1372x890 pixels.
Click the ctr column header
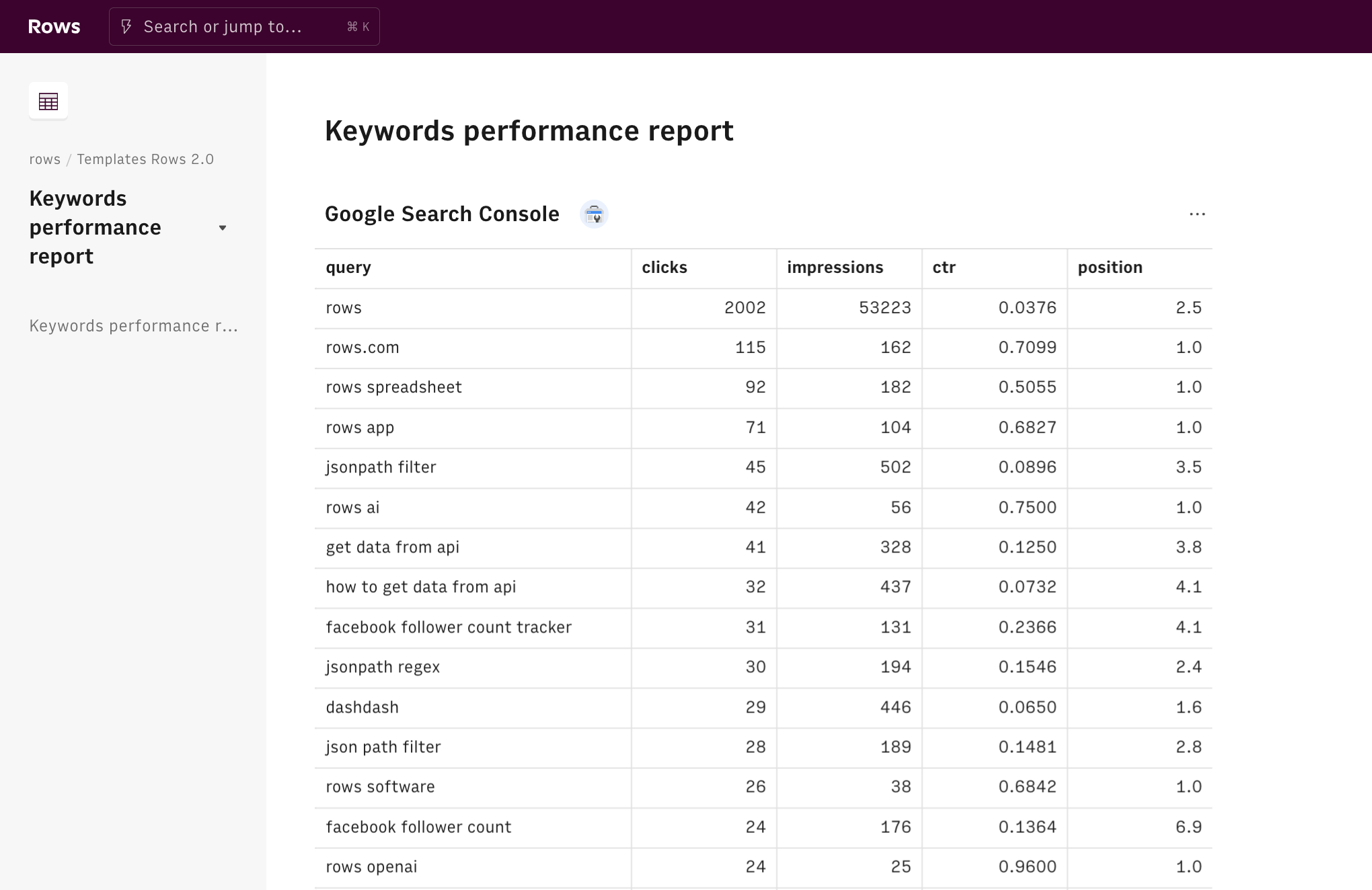tap(944, 268)
